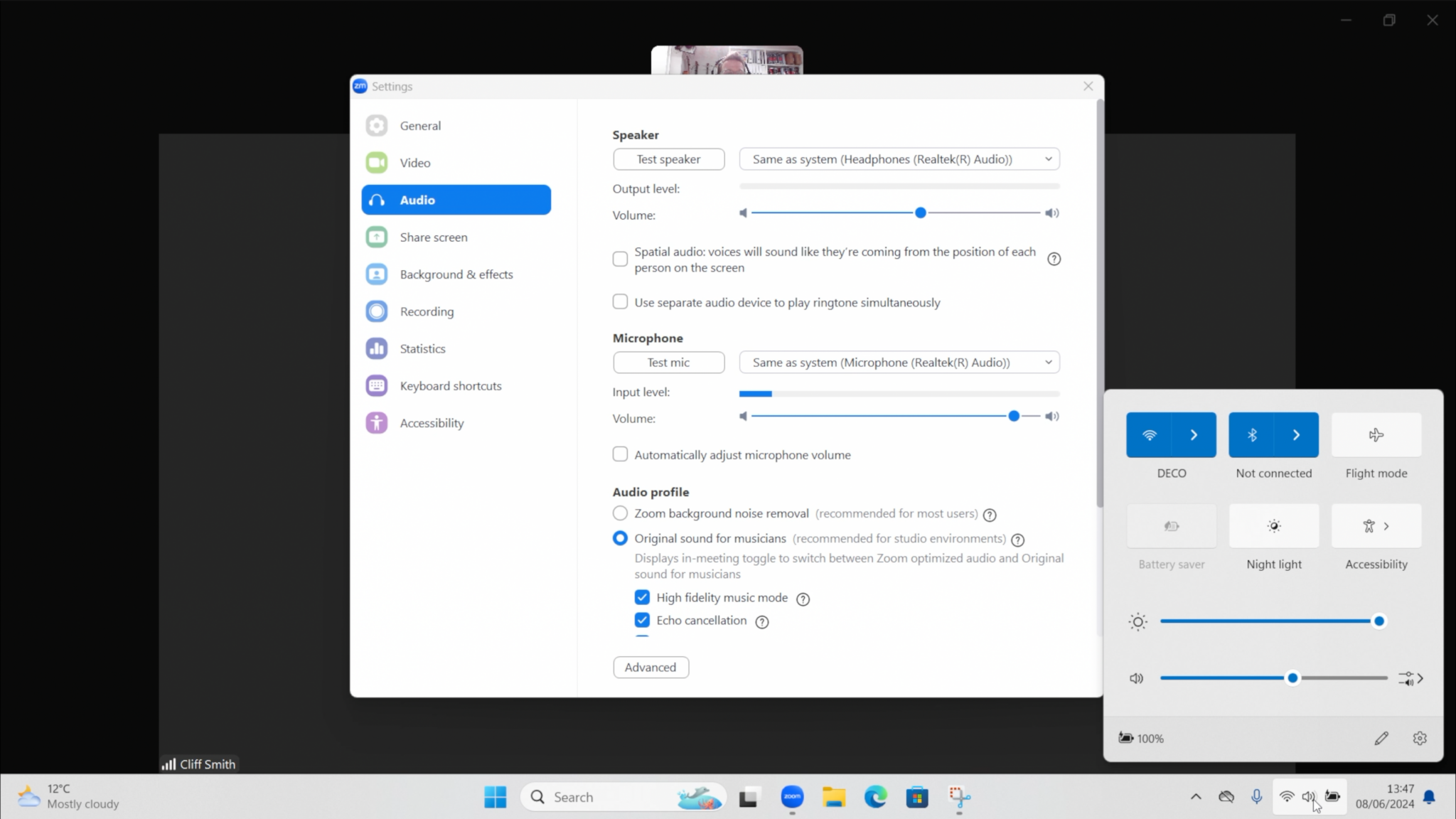Click the Spatial audio help question-mark icon
Screen dimensions: 1456x819
click(1054, 259)
